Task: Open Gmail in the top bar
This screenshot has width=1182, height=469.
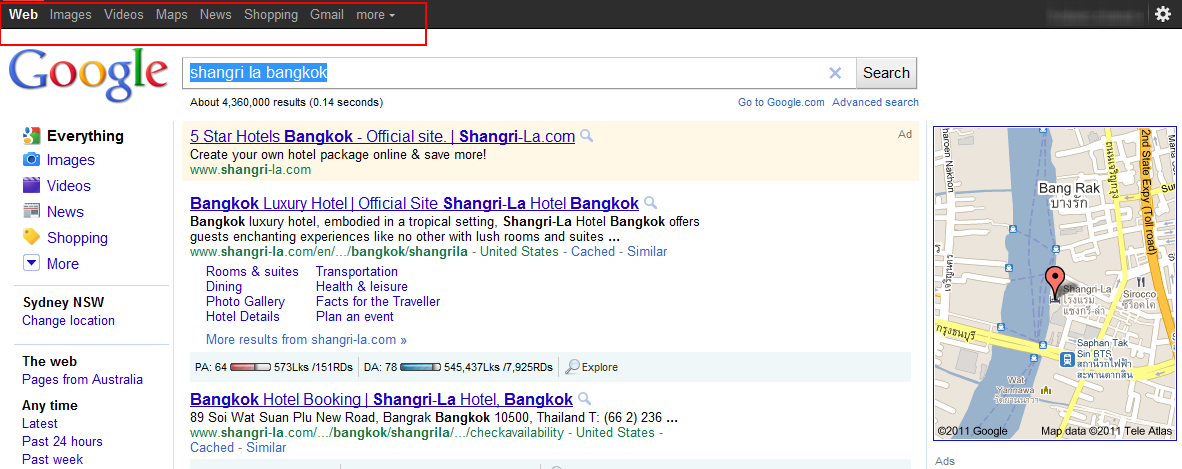Action: 327,14
